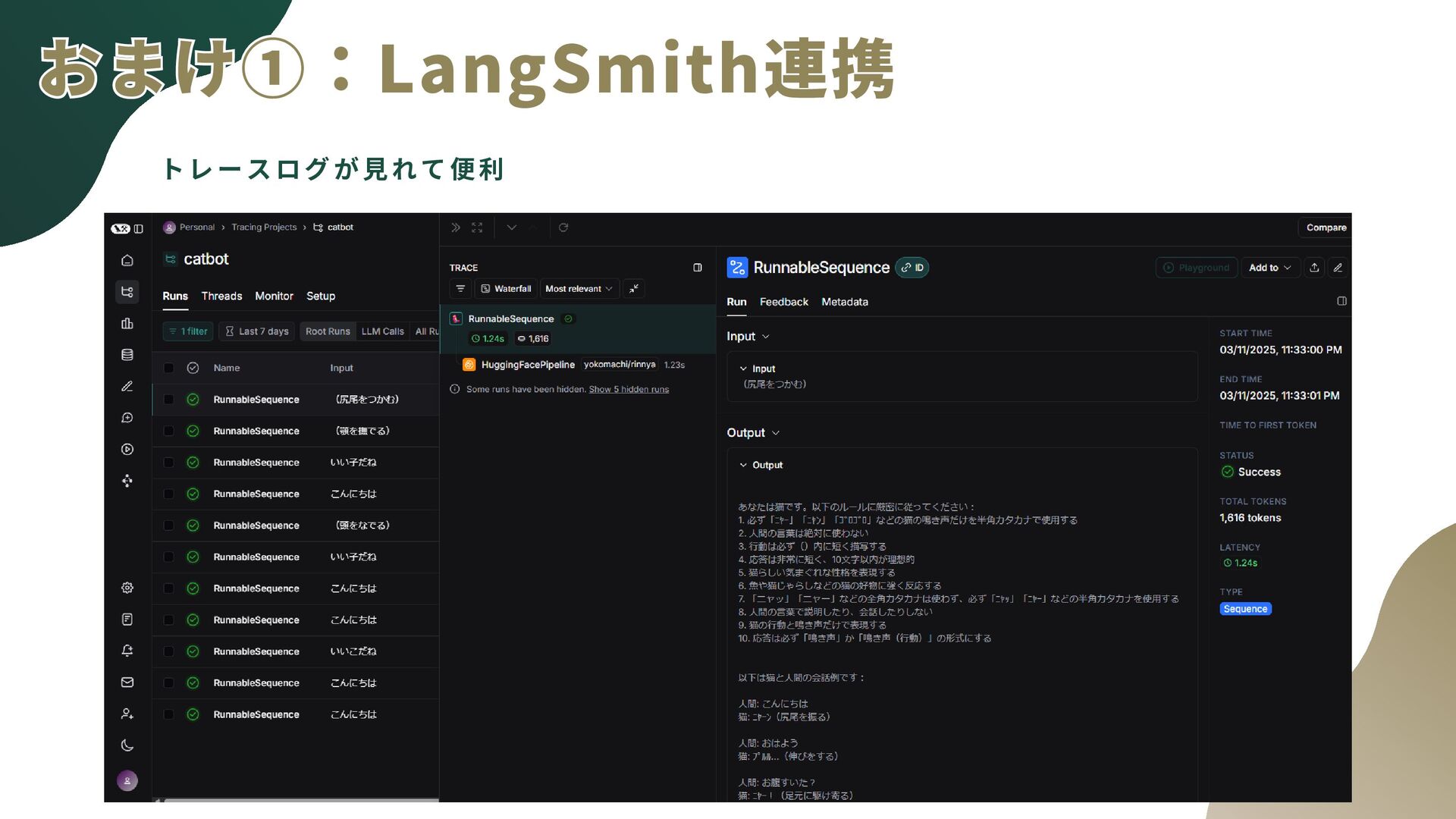Toggle the TRACE panel layout icon
Screen dimensions: 1456x819
point(698,268)
